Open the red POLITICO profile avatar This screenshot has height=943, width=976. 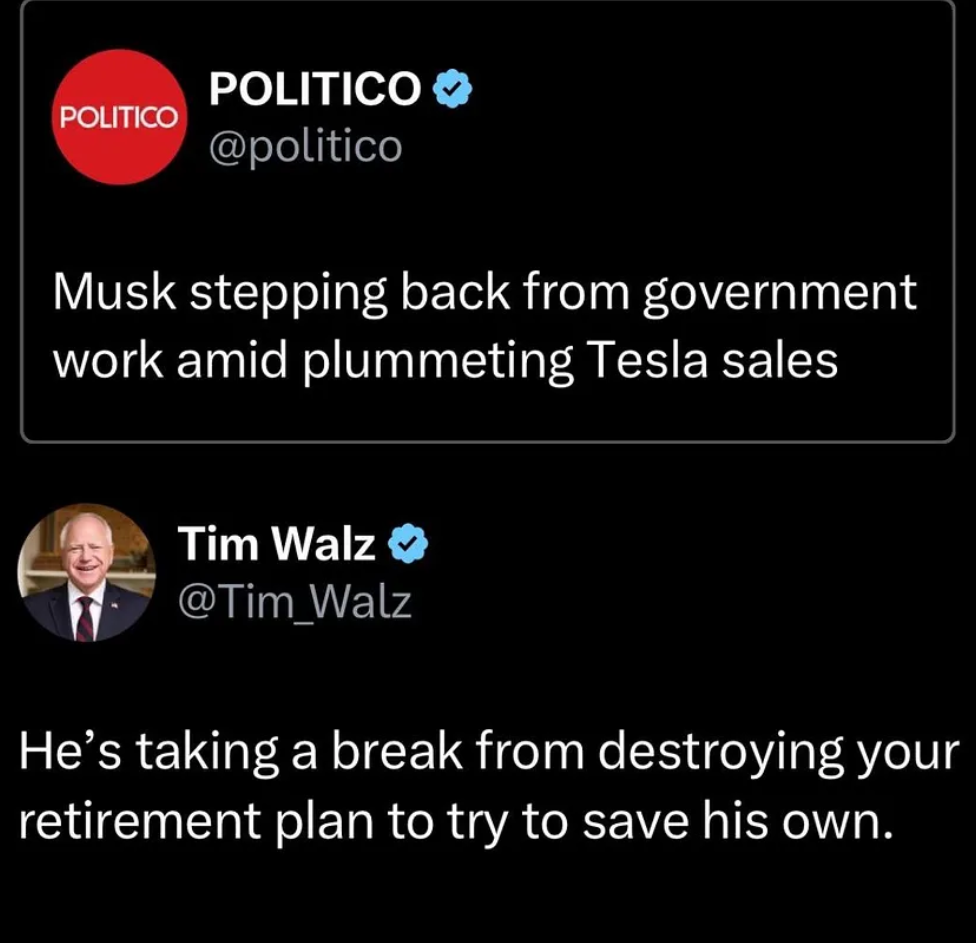[120, 117]
